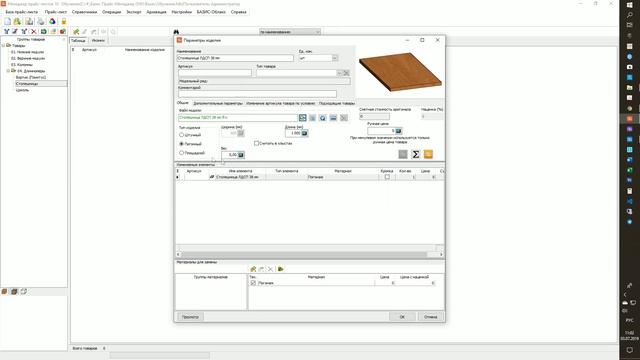Click the padlock icon in the main toolbar

click(64, 21)
